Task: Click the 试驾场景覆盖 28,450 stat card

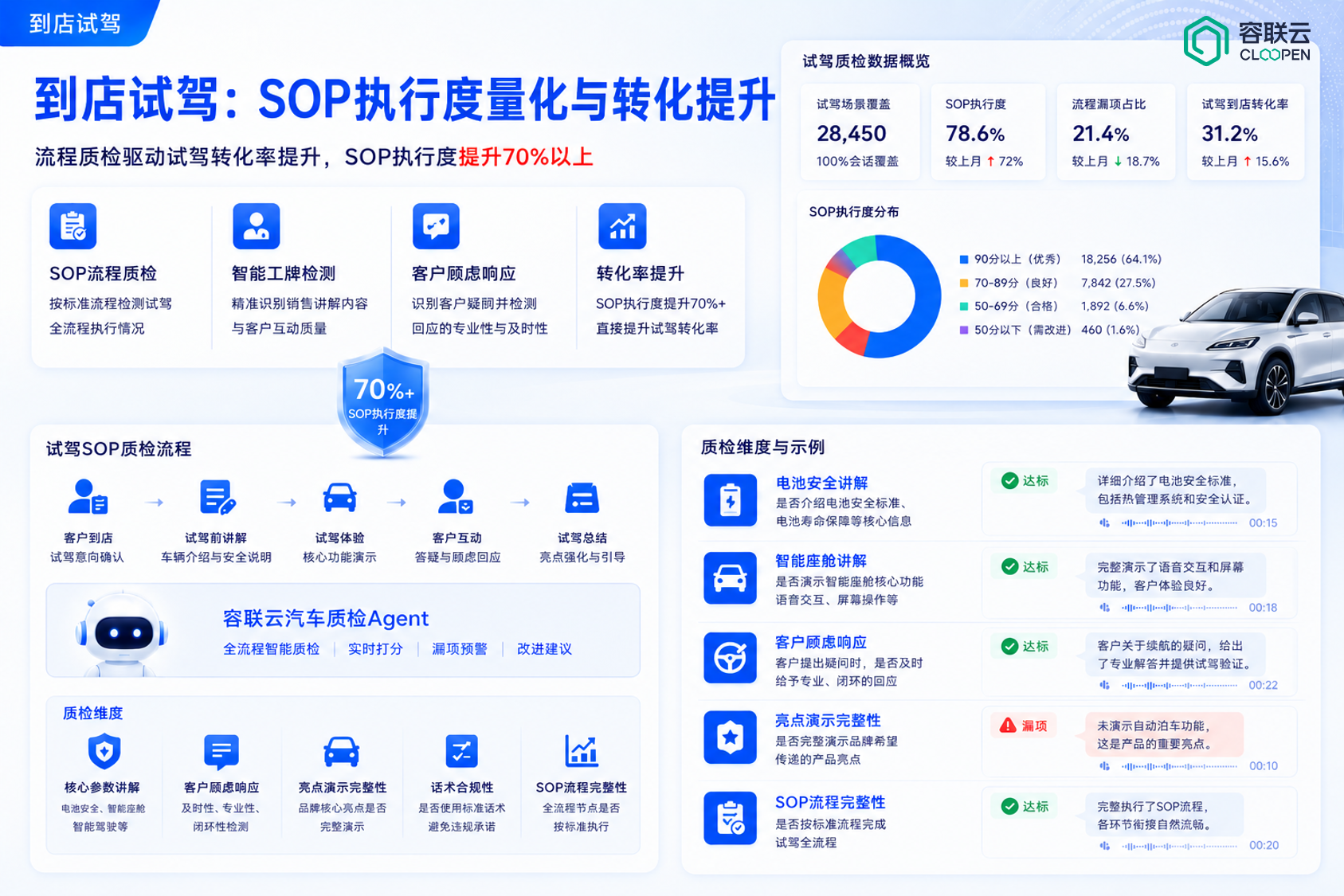Action: click(860, 132)
